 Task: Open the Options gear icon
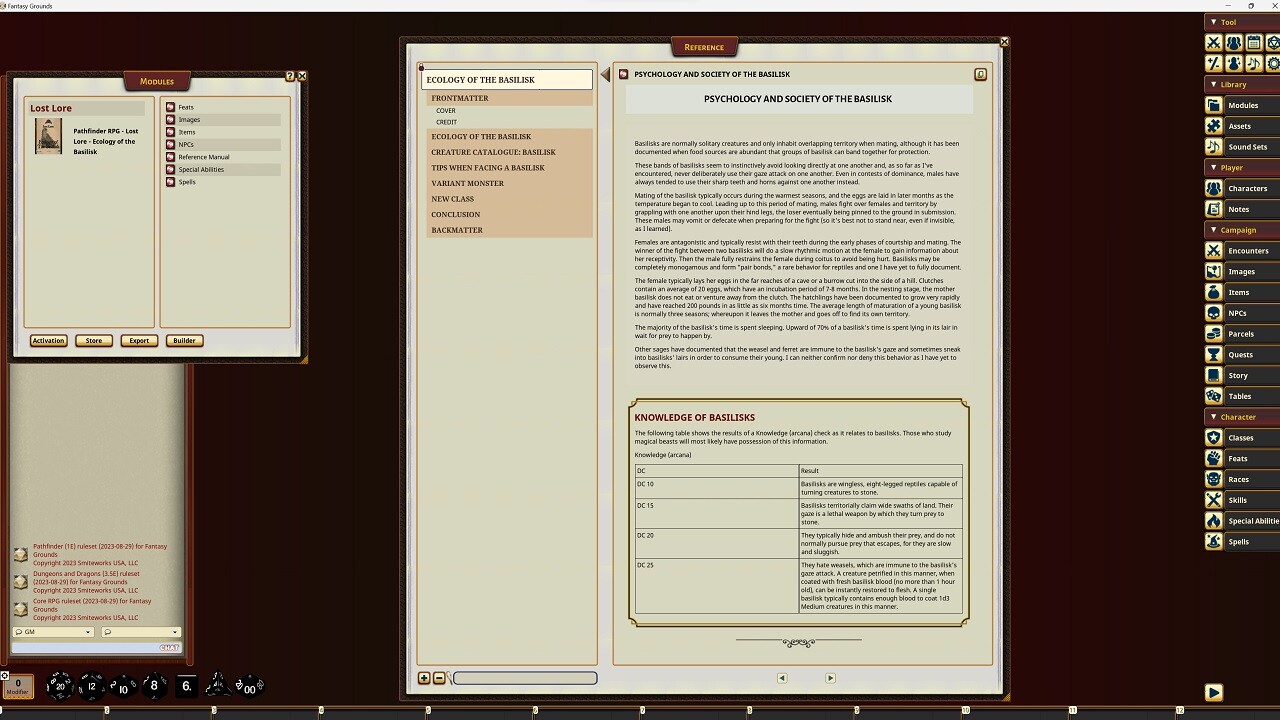click(x=1273, y=63)
